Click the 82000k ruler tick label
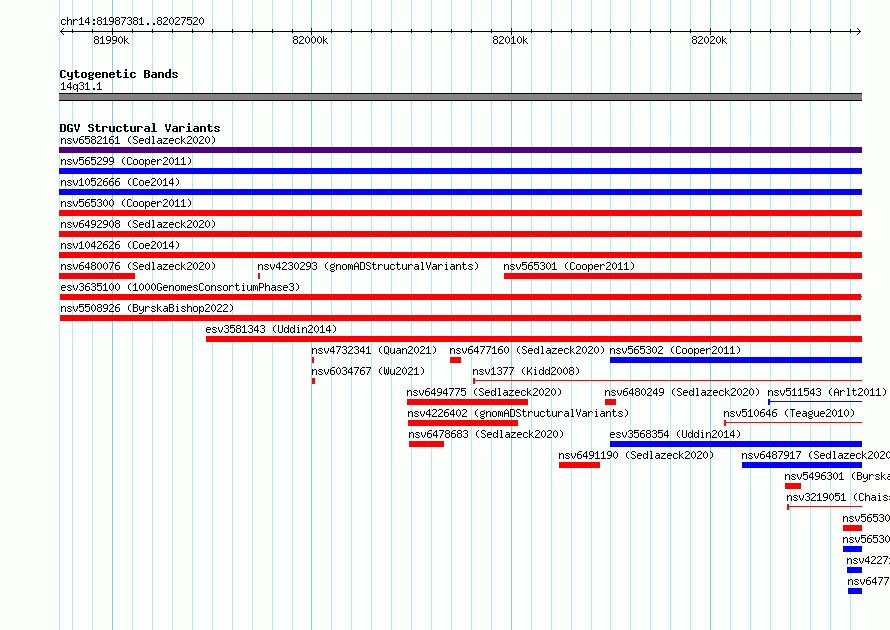This screenshot has height=630, width=890. tap(310, 40)
